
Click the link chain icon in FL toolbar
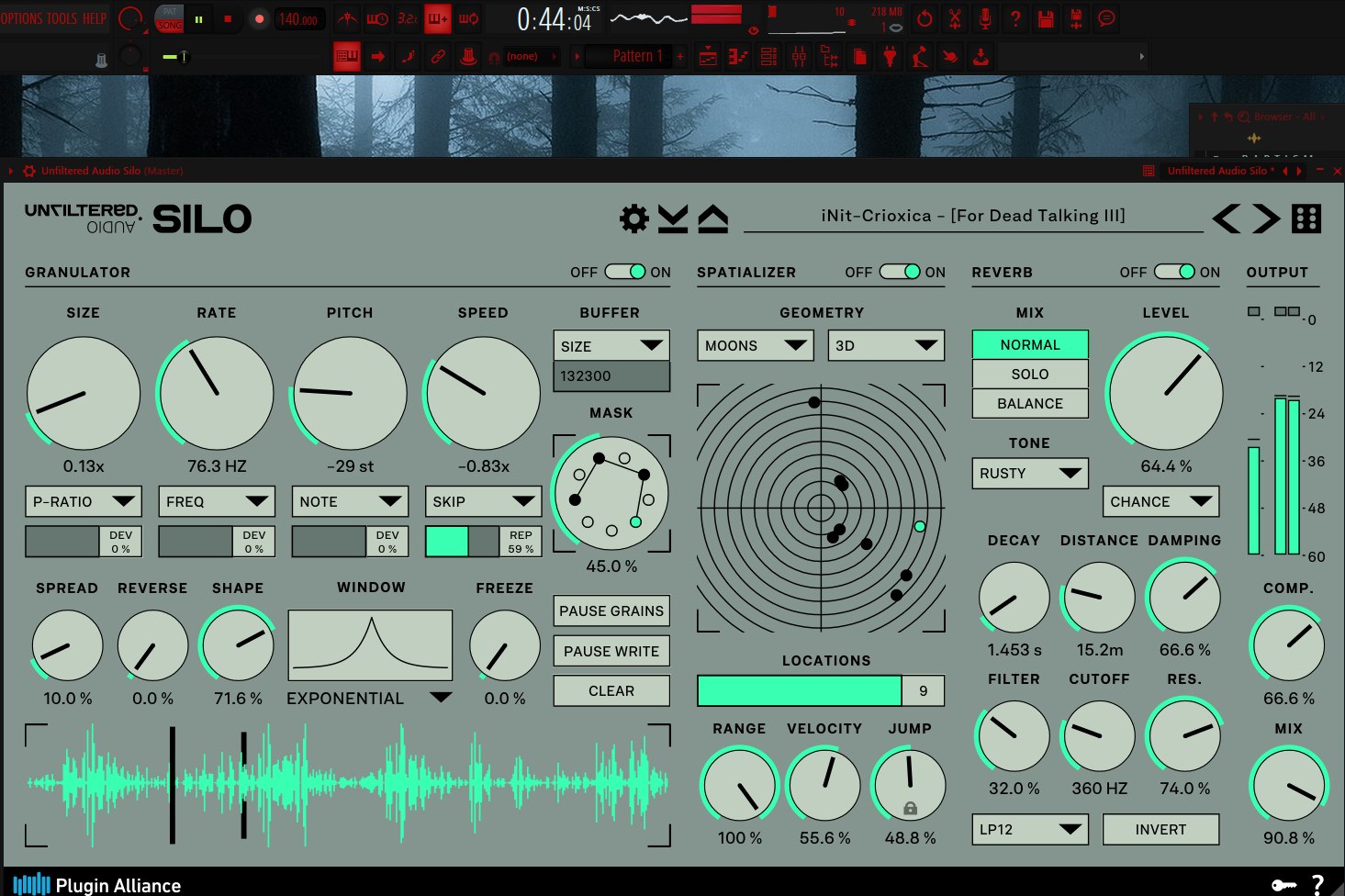click(438, 57)
